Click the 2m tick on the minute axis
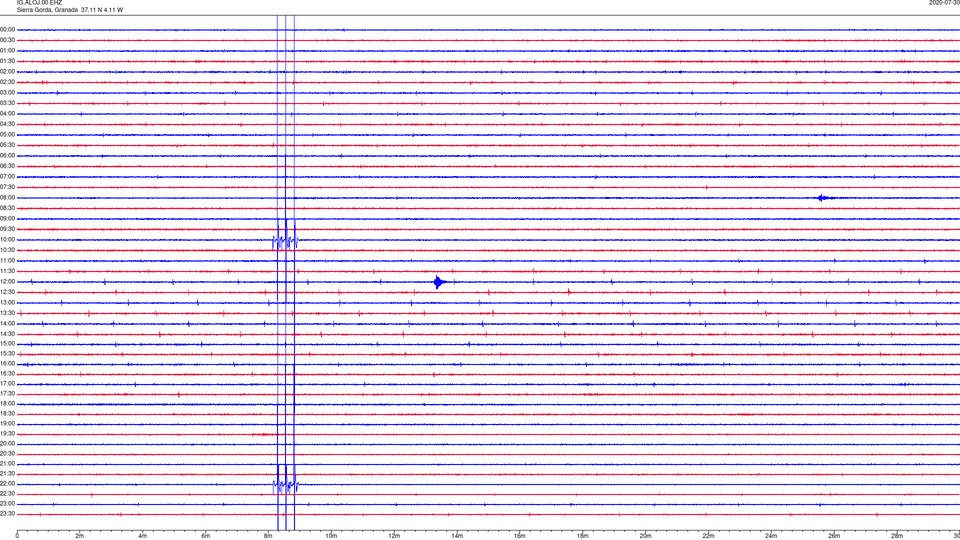 80,536
